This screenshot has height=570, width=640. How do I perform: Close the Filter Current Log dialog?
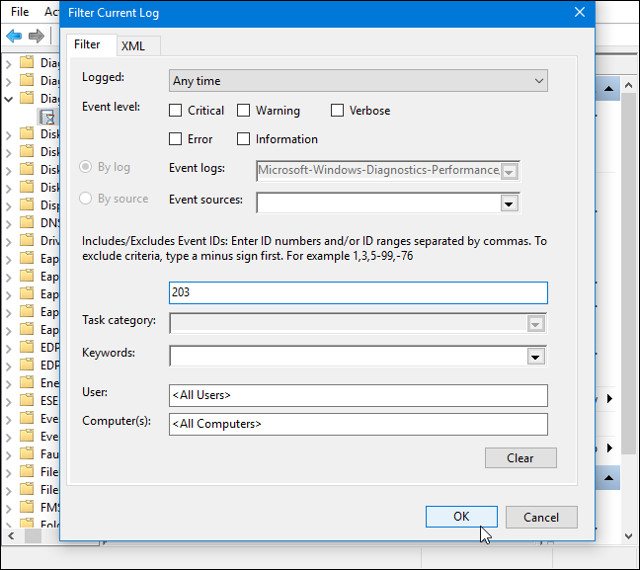pos(579,13)
